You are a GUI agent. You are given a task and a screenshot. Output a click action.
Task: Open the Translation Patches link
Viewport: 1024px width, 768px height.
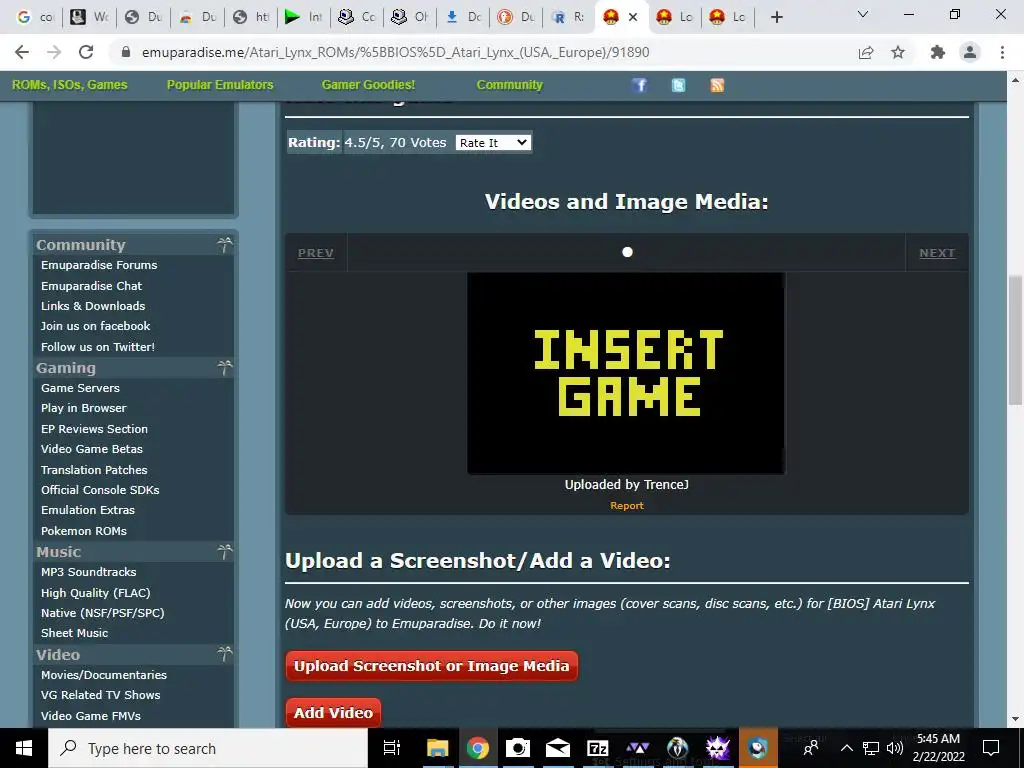point(94,470)
